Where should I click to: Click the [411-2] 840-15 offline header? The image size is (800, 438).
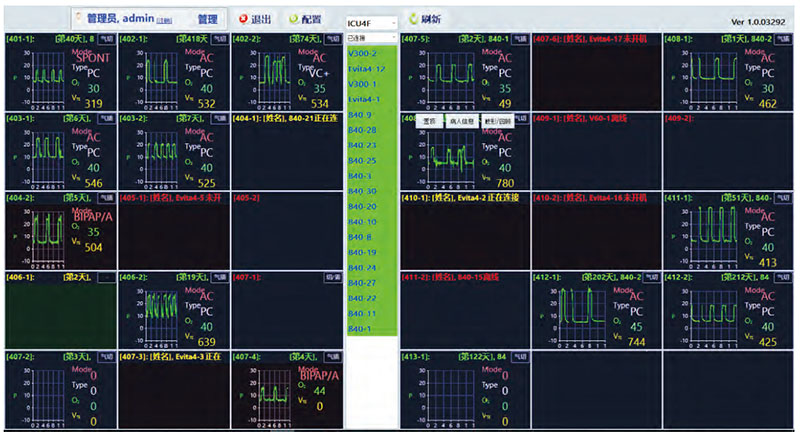(451, 277)
